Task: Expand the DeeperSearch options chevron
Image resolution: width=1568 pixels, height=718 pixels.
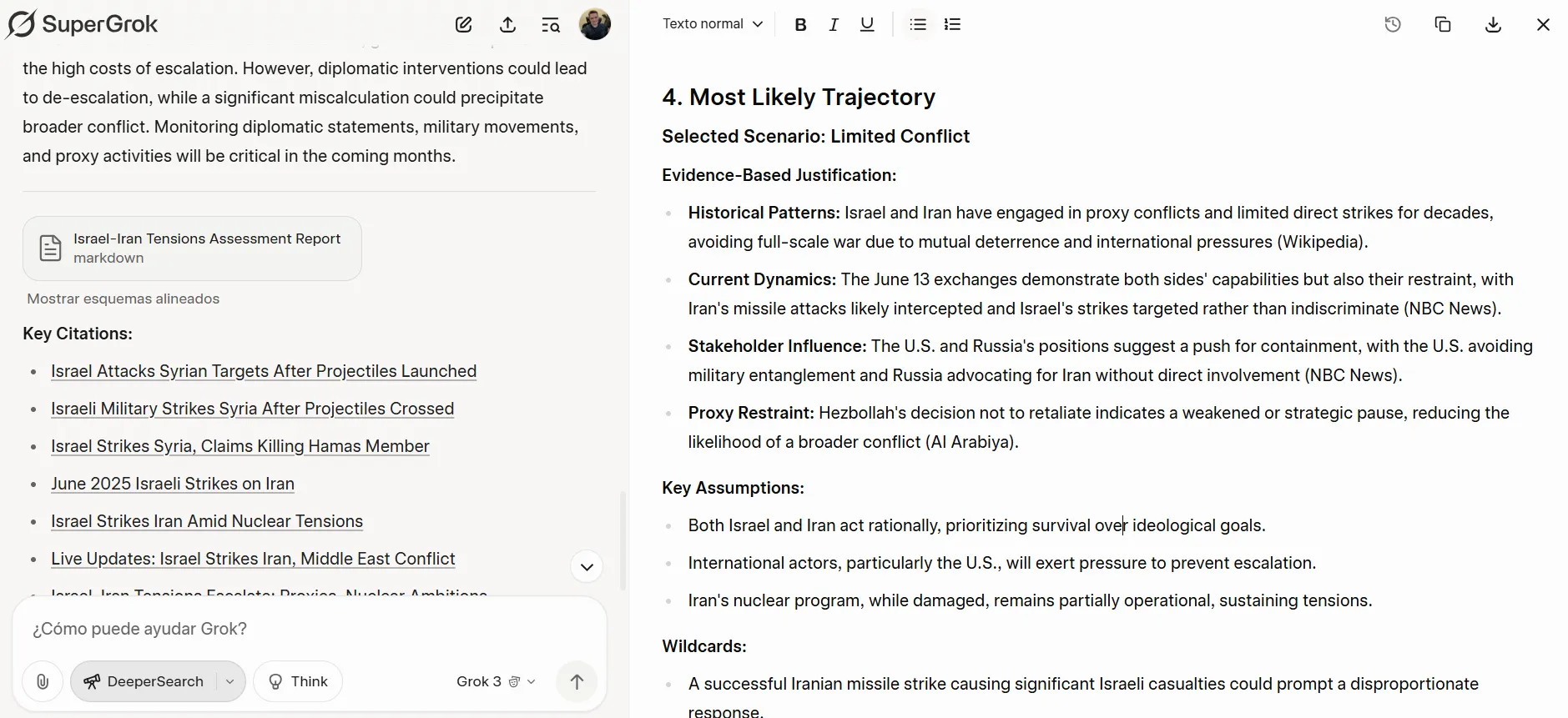Action: click(x=229, y=681)
